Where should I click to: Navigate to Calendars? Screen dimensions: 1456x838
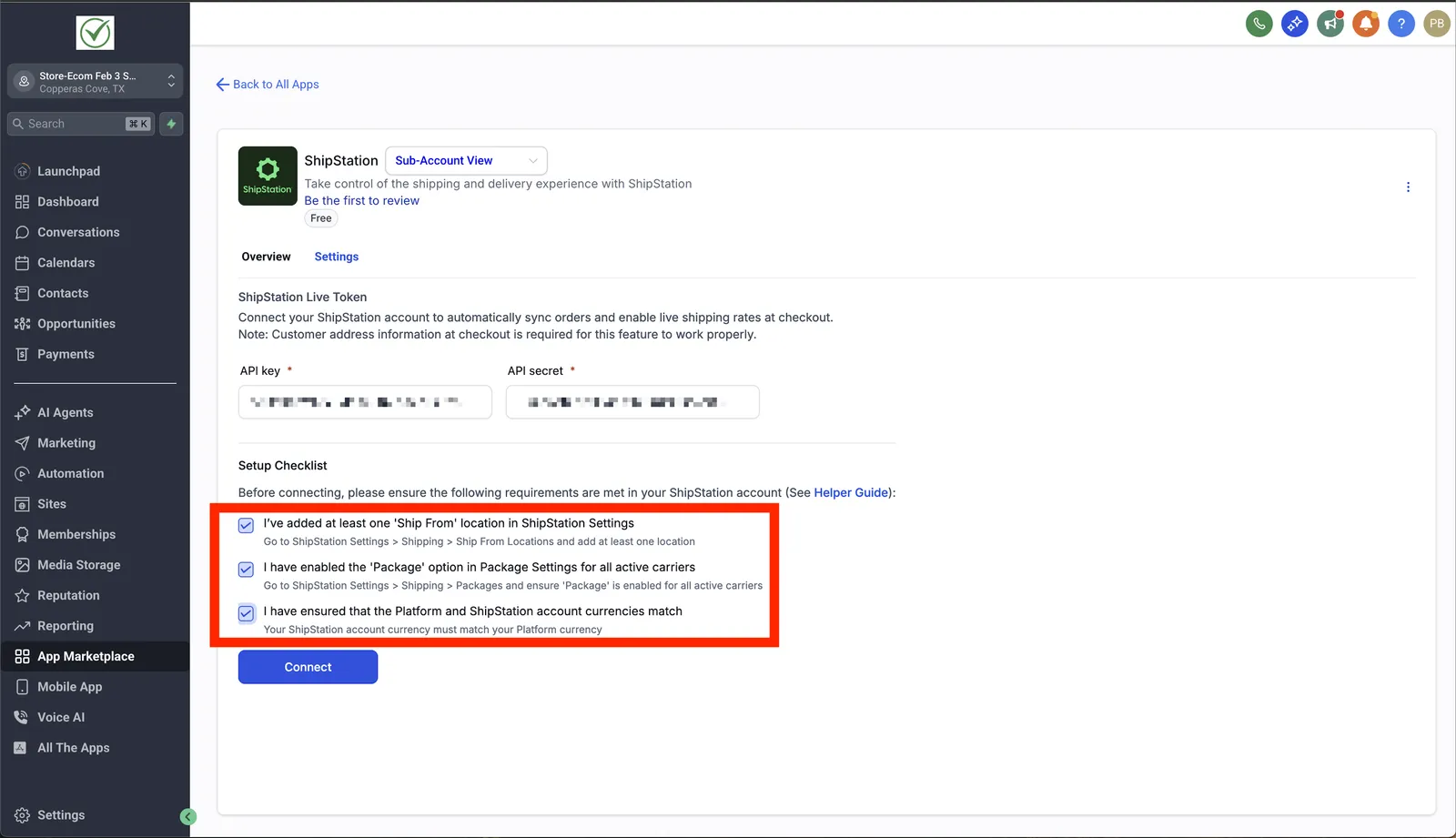pos(95,263)
